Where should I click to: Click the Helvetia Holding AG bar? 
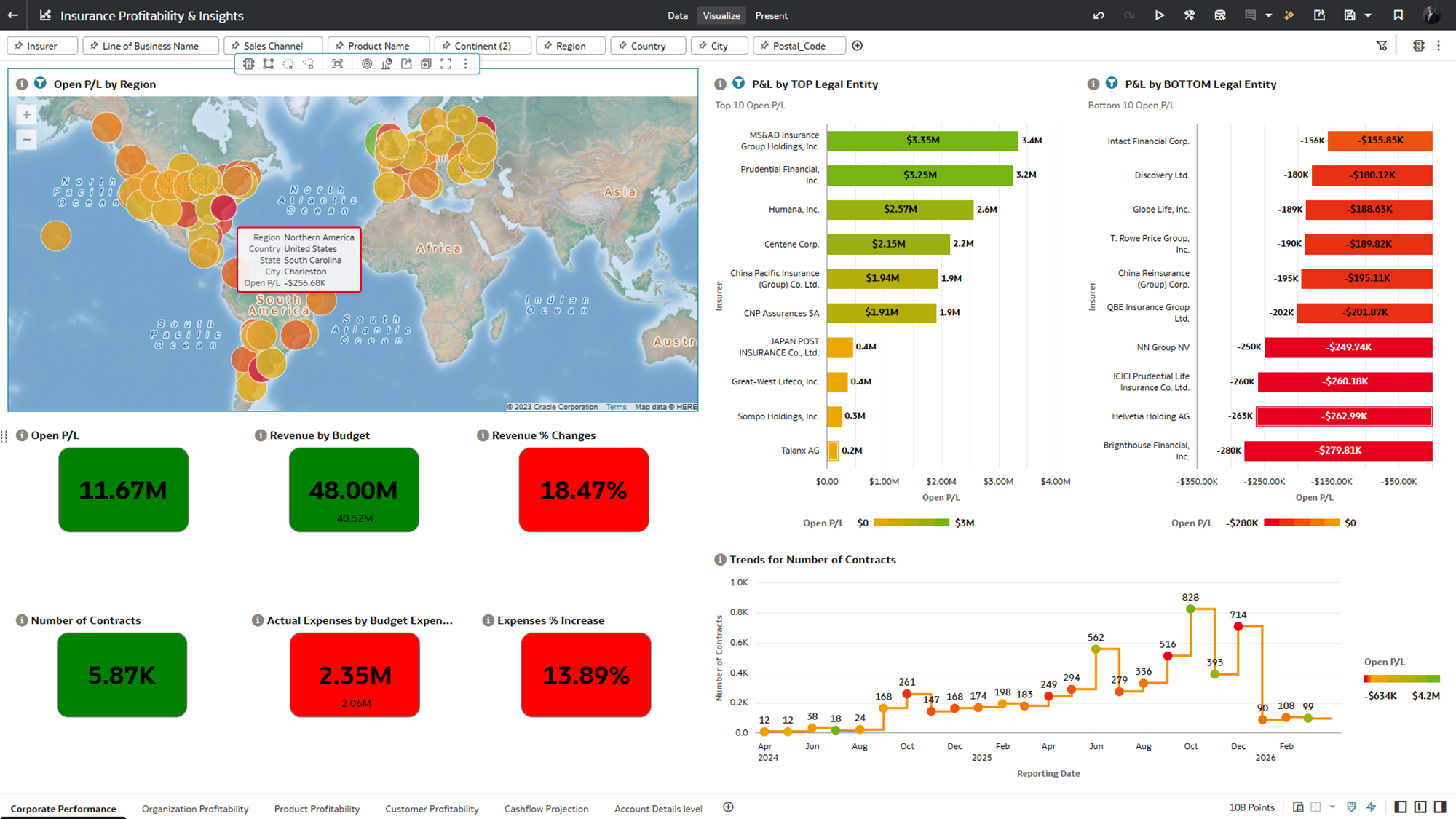coord(1344,416)
